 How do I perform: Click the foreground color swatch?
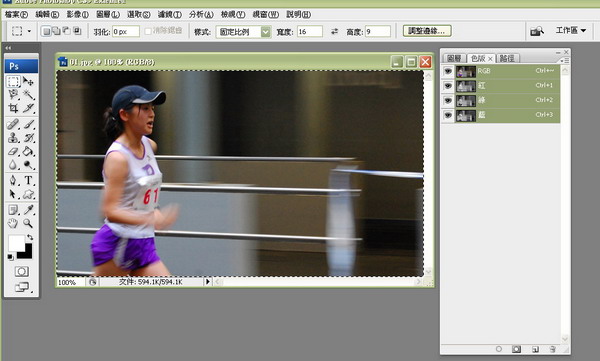(x=16, y=243)
